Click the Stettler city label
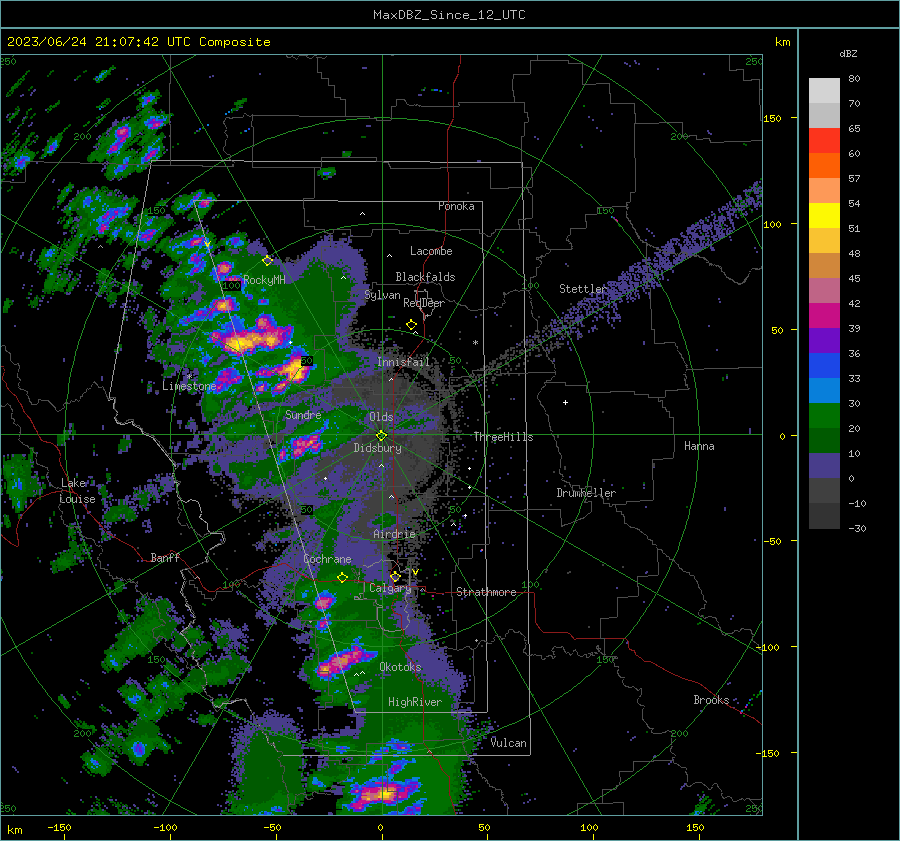Image resolution: width=900 pixels, height=841 pixels. (x=583, y=289)
